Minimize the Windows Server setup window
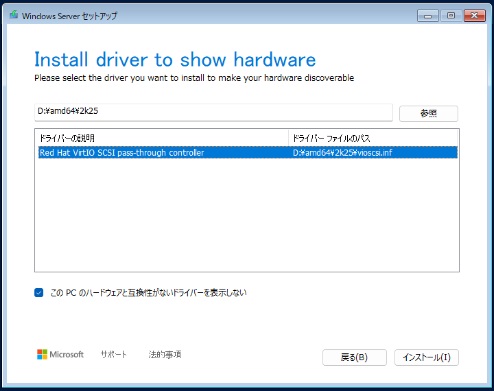 (x=428, y=16)
